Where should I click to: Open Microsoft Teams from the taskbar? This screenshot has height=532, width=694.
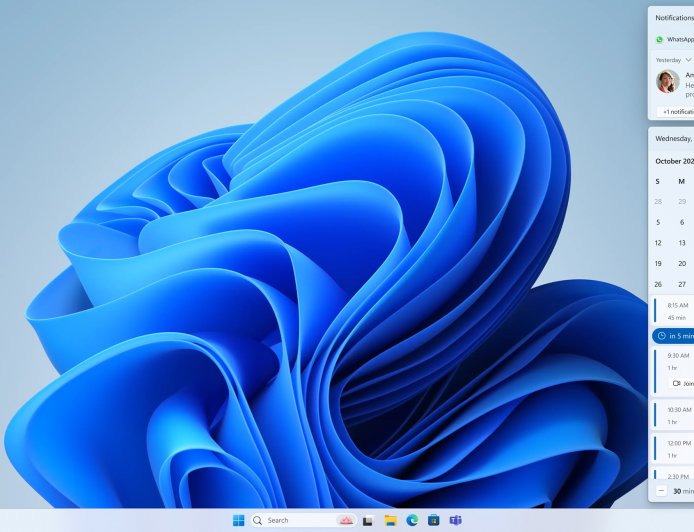455,520
